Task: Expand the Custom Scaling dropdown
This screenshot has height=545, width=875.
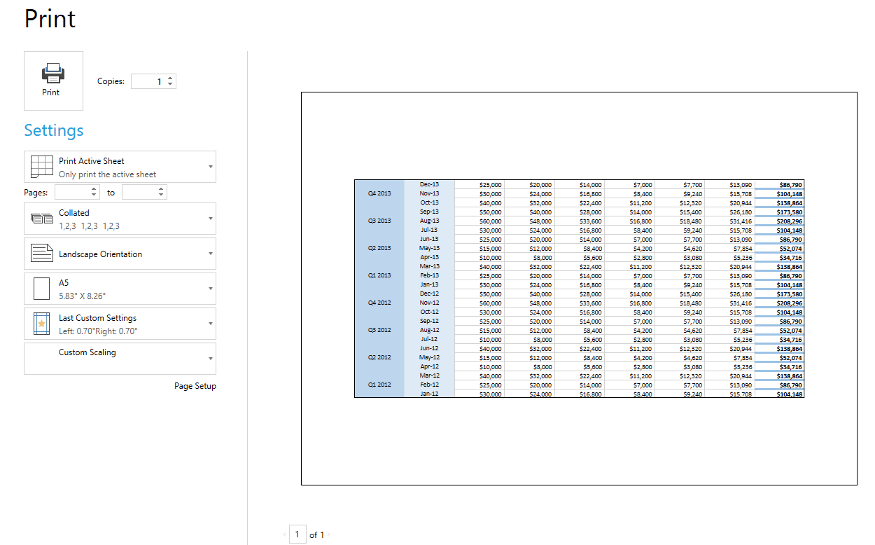Action: (x=120, y=358)
